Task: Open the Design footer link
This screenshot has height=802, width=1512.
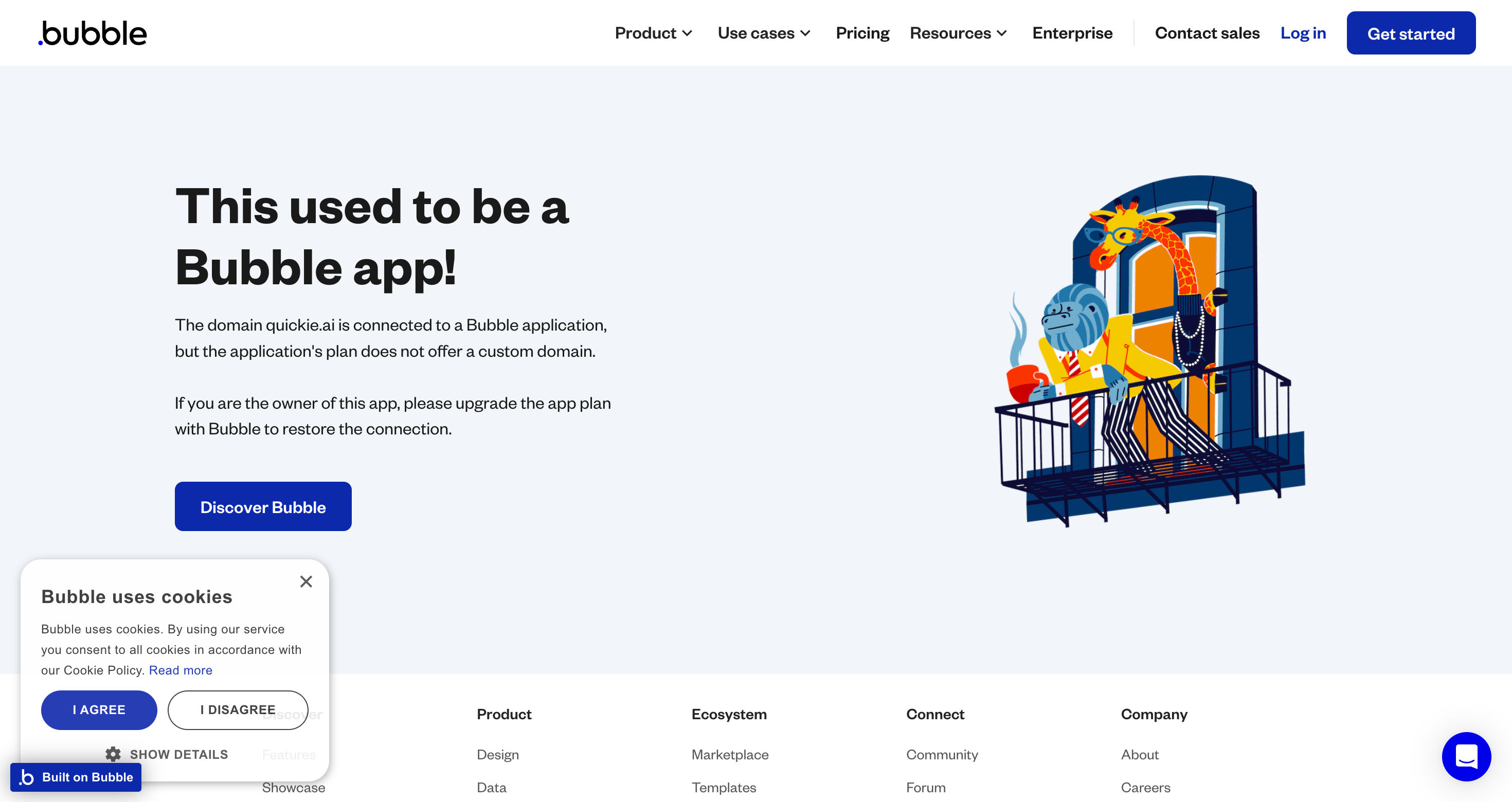Action: click(x=498, y=755)
